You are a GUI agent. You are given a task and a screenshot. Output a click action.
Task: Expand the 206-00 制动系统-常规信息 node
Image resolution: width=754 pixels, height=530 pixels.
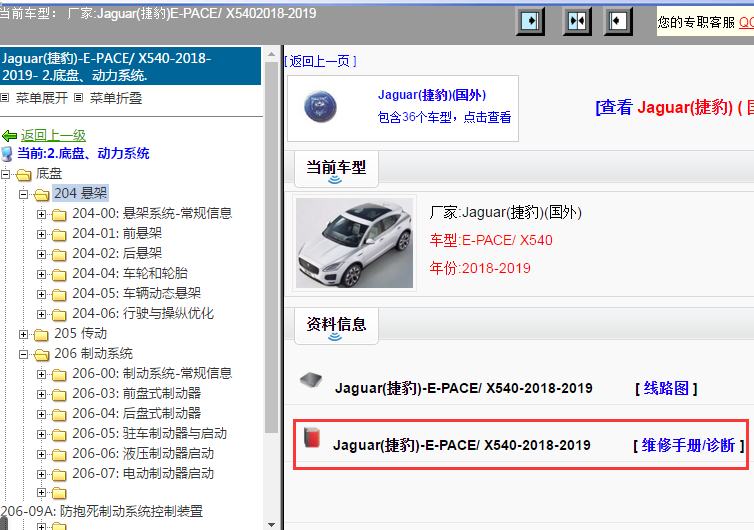coord(41,374)
